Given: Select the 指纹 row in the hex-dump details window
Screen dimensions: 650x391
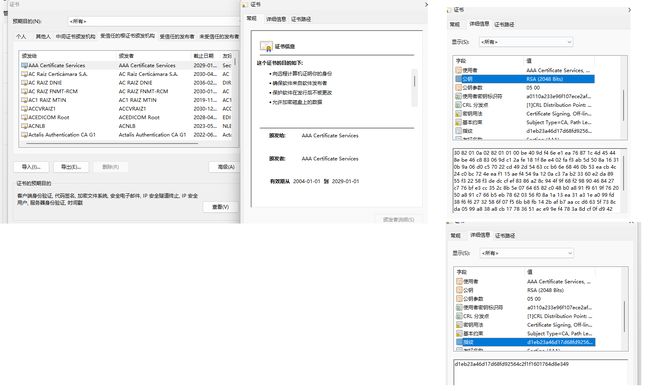Looking at the screenshot, I should [525, 131].
